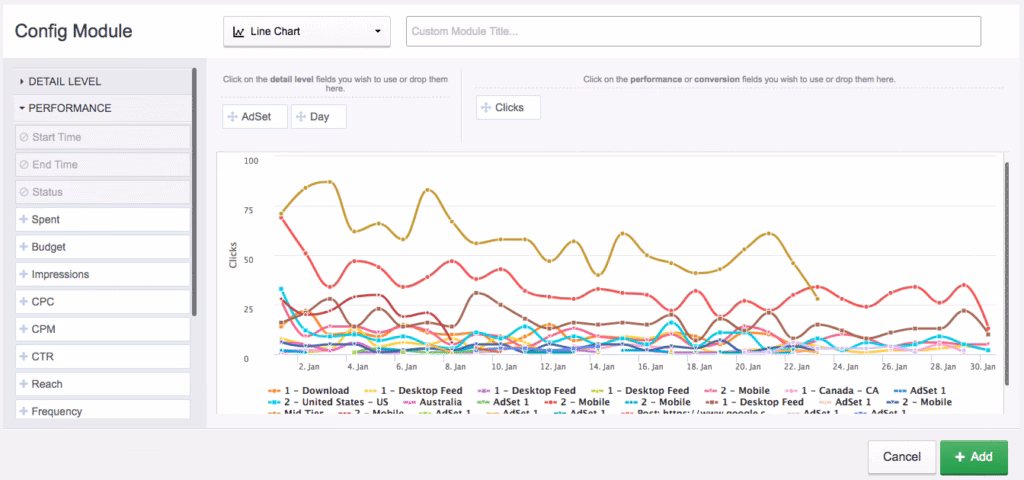The height and width of the screenshot is (480, 1024).
Task: Select the Reach performance field
Action: pos(46,384)
